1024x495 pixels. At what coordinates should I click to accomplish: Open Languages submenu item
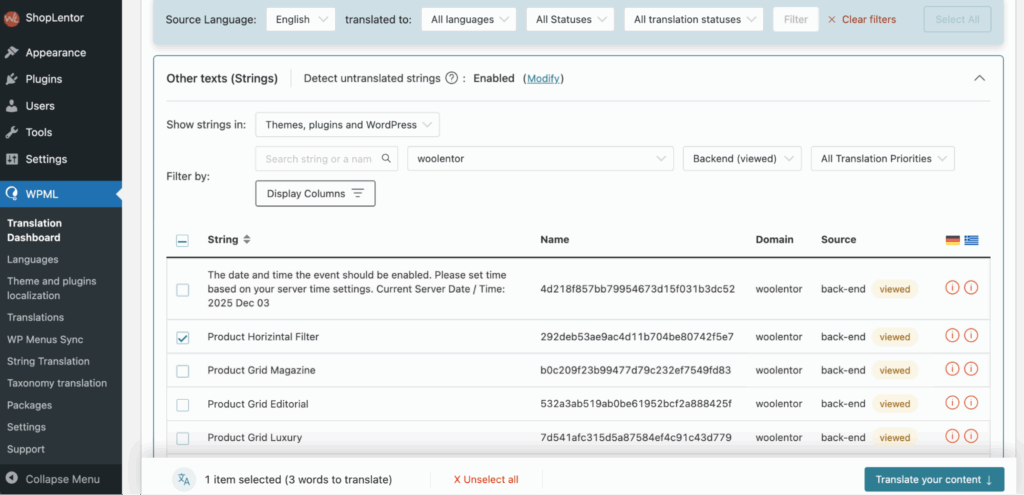[33, 259]
